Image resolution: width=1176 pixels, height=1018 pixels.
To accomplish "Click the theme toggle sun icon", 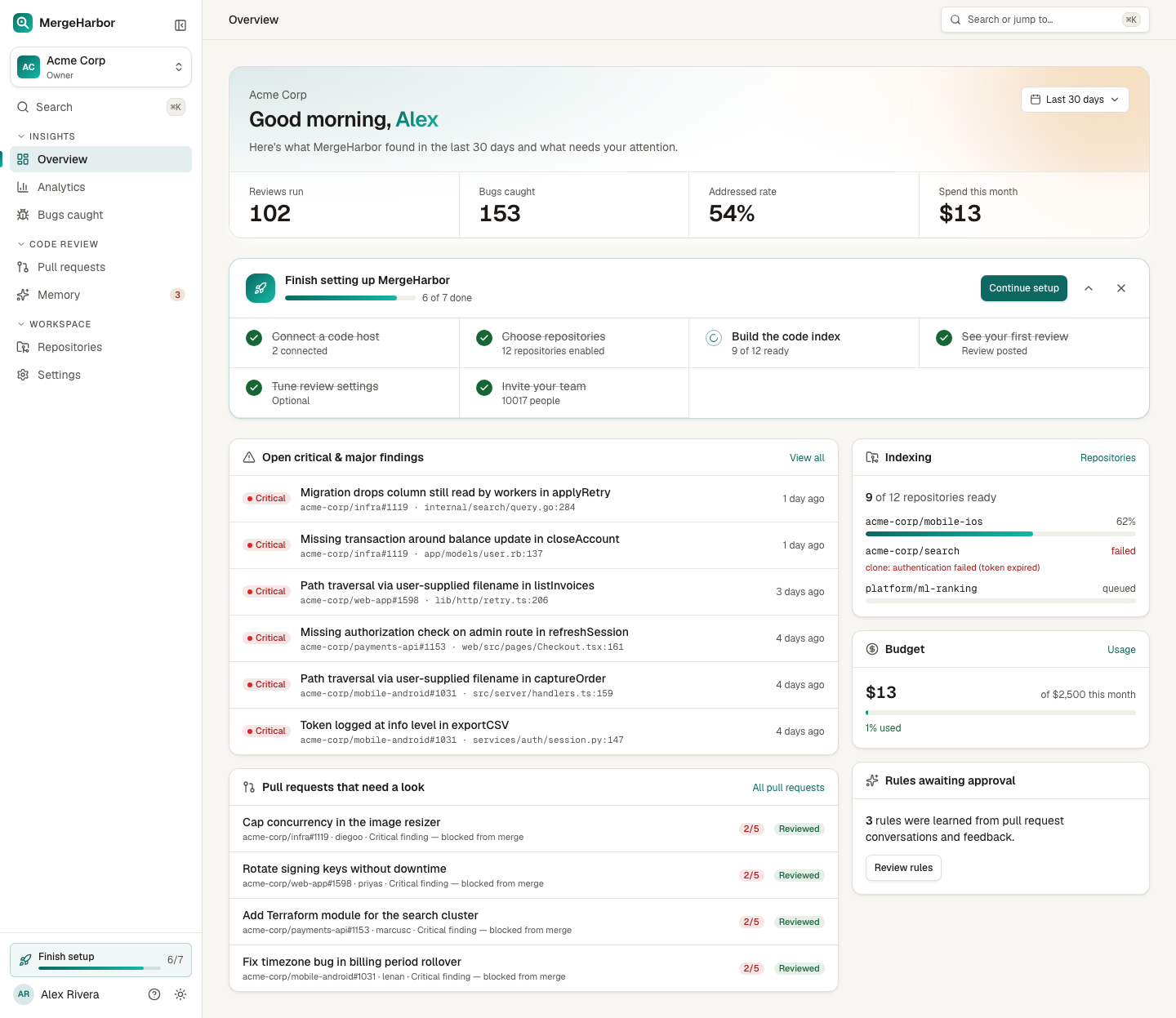I will pos(180,994).
